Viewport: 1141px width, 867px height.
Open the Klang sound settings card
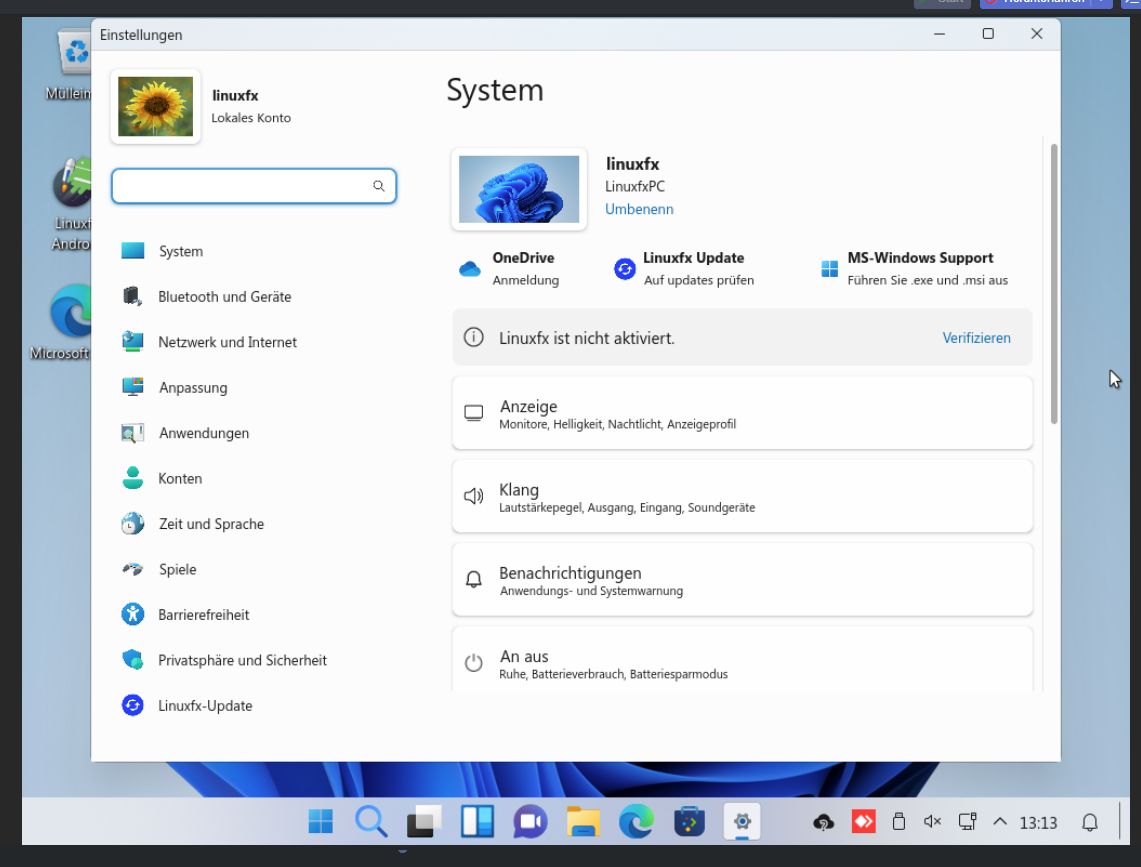[x=742, y=496]
